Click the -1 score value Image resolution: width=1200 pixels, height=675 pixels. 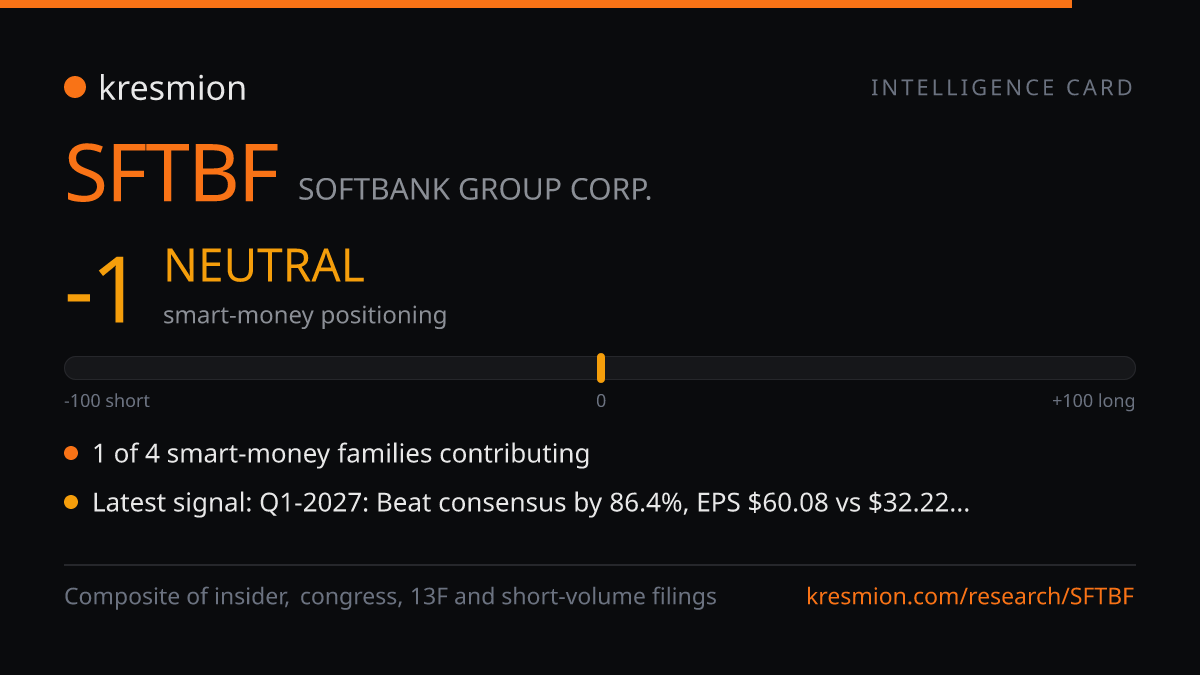click(x=99, y=291)
